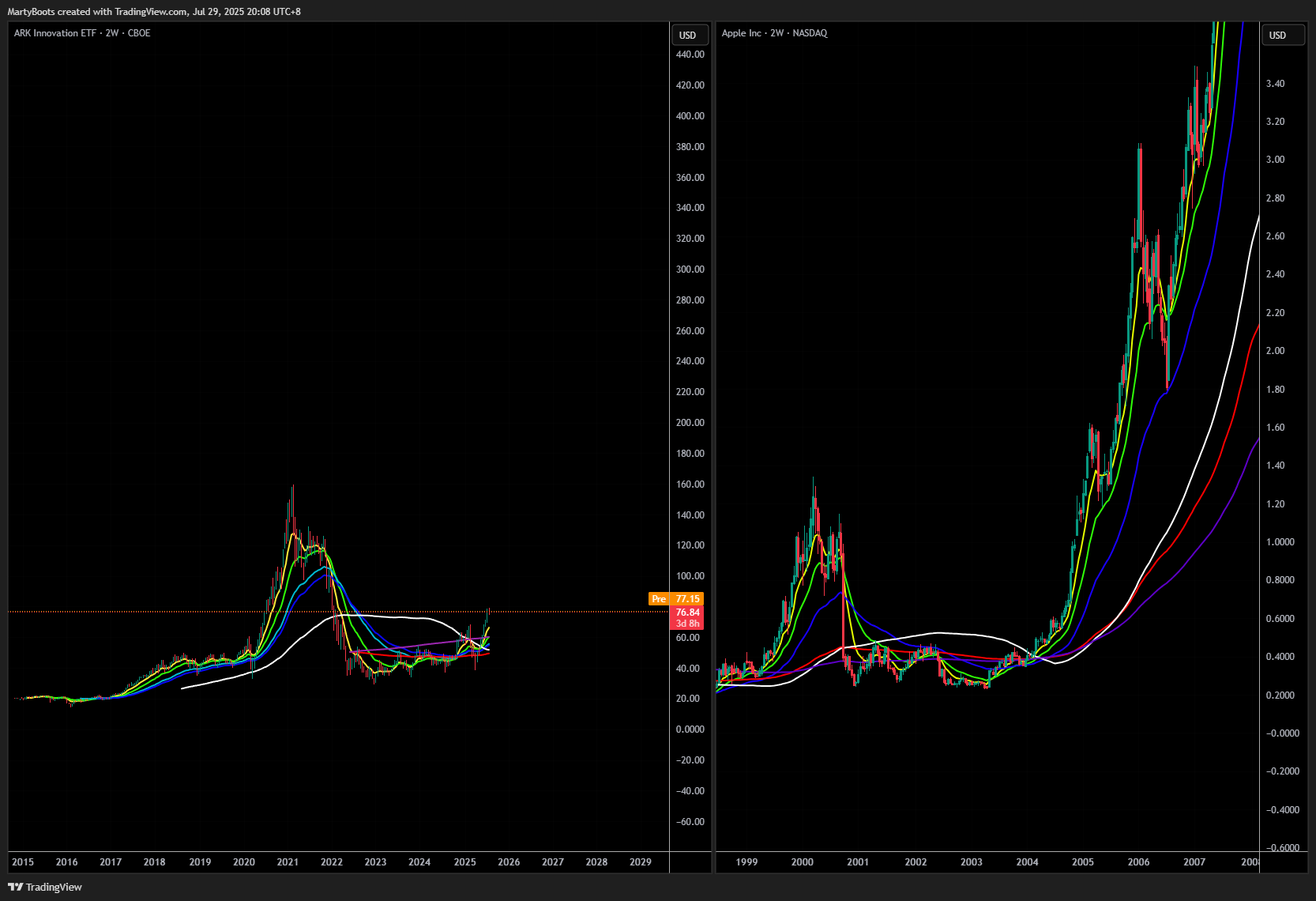The height and width of the screenshot is (901, 1316).
Task: Click 2027 on the ARK time axis
Action: pyautogui.click(x=553, y=862)
